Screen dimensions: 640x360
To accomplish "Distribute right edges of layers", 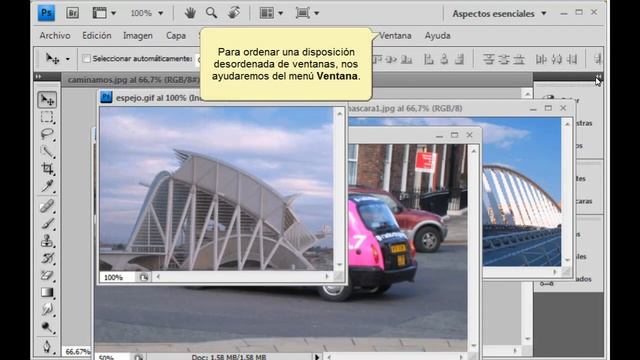I will click(572, 60).
